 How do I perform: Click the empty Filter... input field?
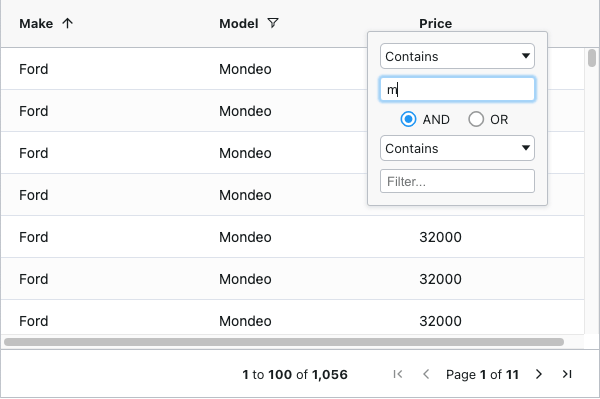point(457,181)
